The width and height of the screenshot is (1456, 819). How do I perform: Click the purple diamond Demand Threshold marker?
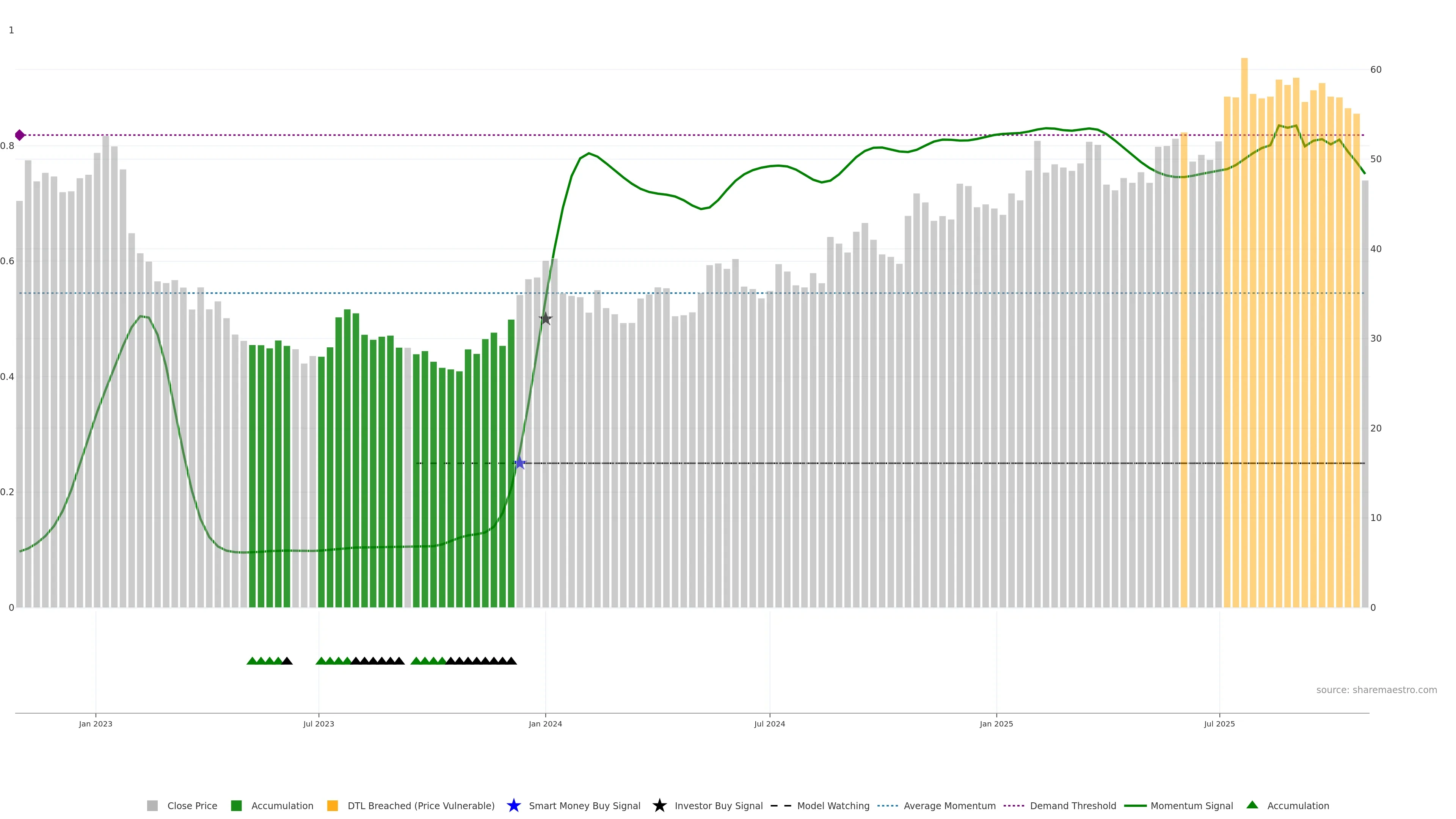(x=20, y=135)
